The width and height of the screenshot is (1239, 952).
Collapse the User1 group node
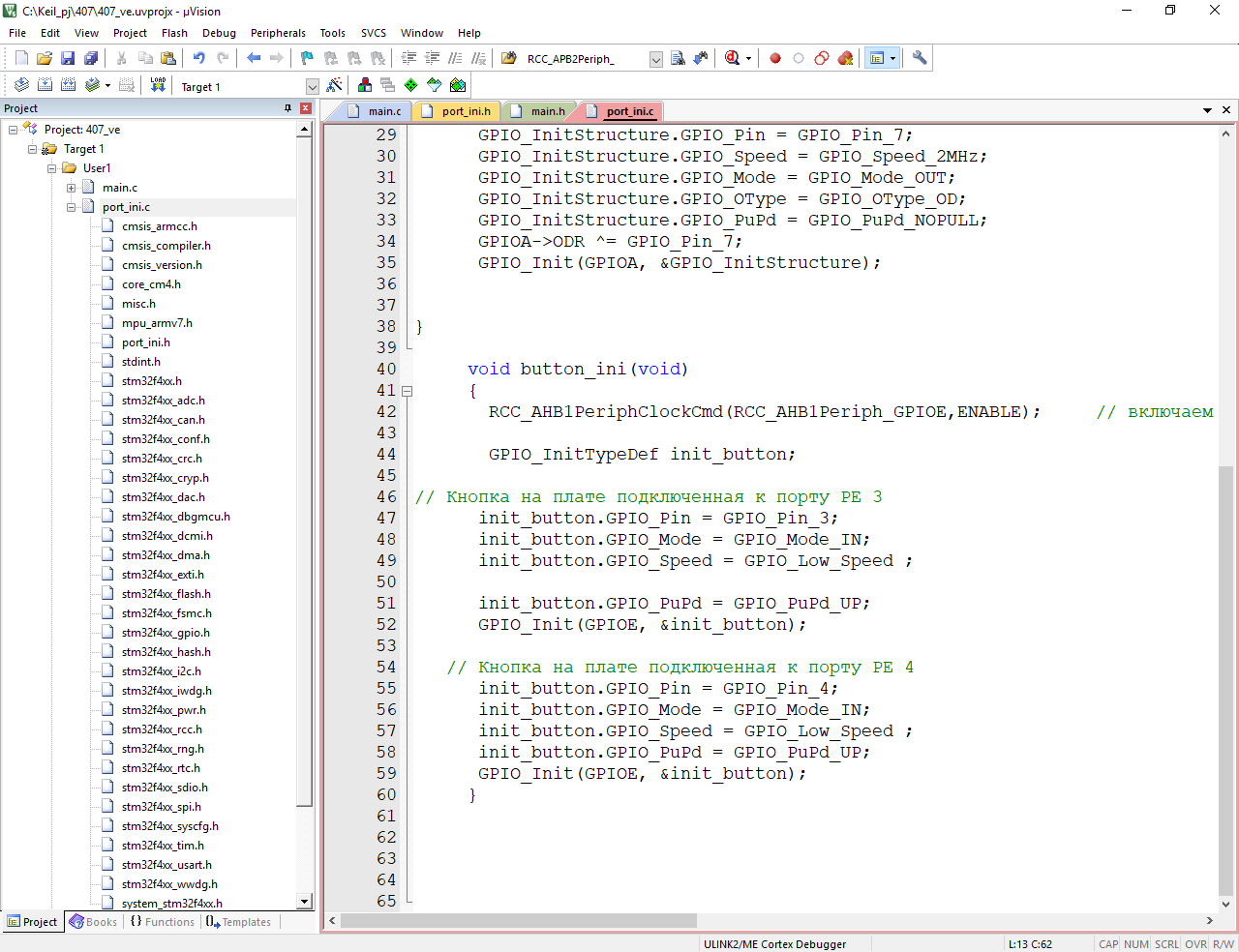pos(51,168)
